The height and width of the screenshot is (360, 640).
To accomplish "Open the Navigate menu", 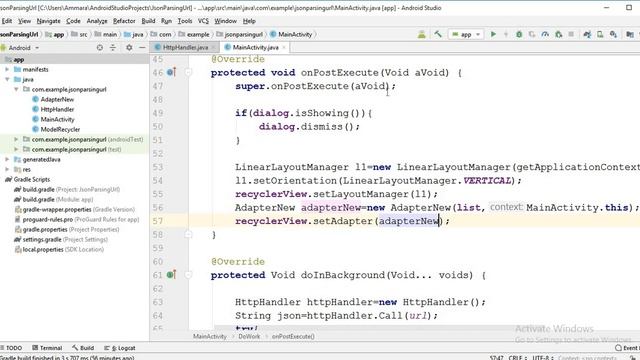I will tap(48, 21).
